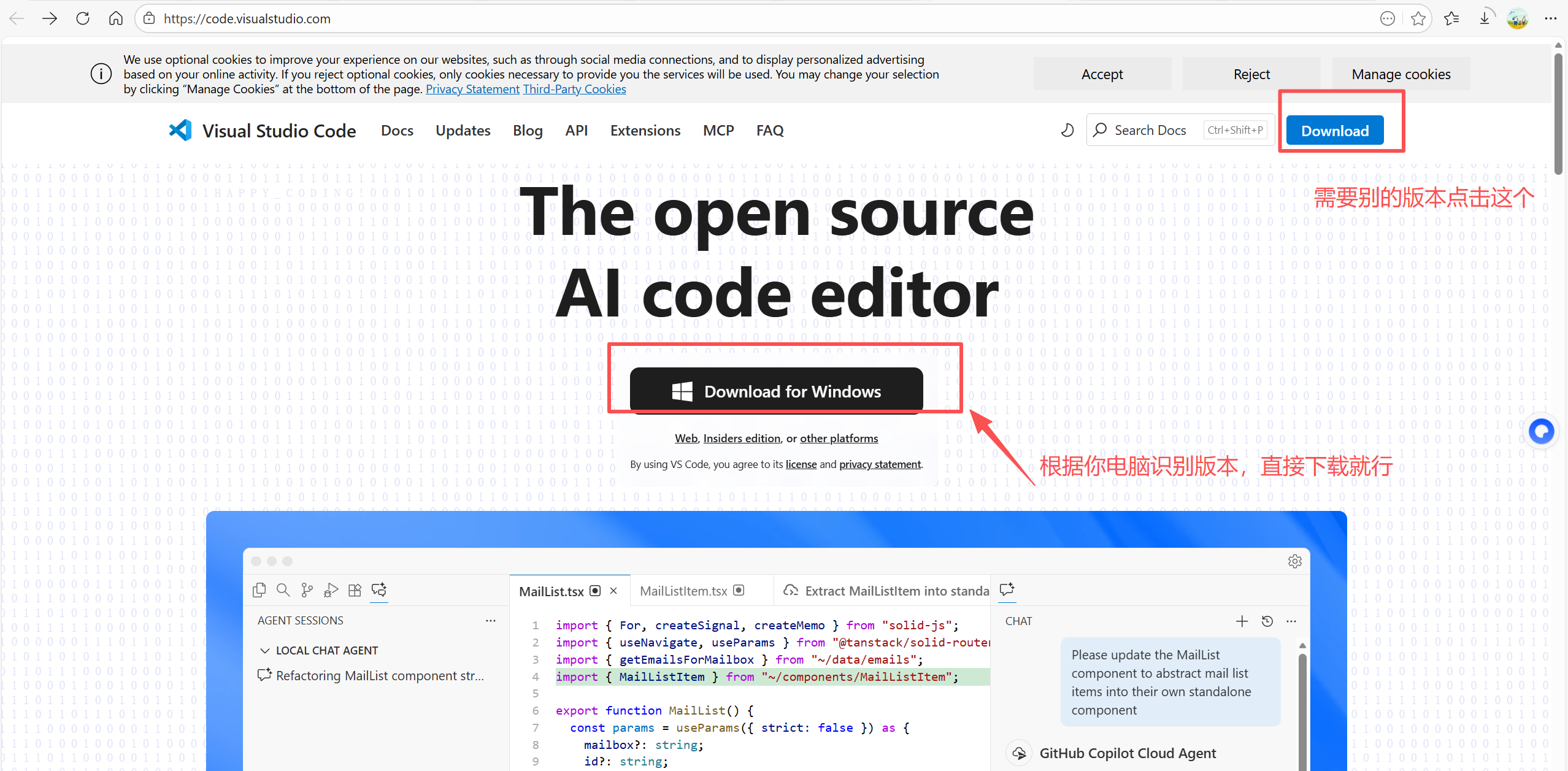The height and width of the screenshot is (771, 1568).
Task: Open the browser settings and more menu
Action: 1551,18
